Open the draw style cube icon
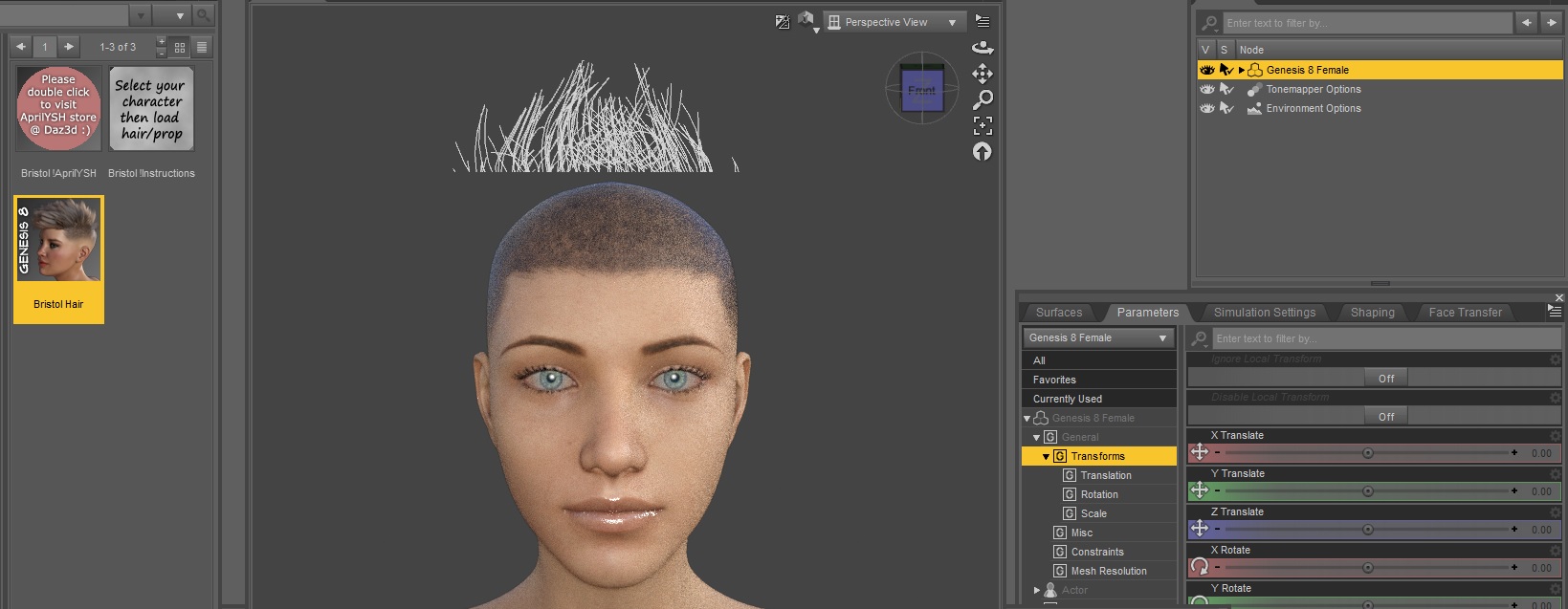The height and width of the screenshot is (609, 1568). pos(806,20)
